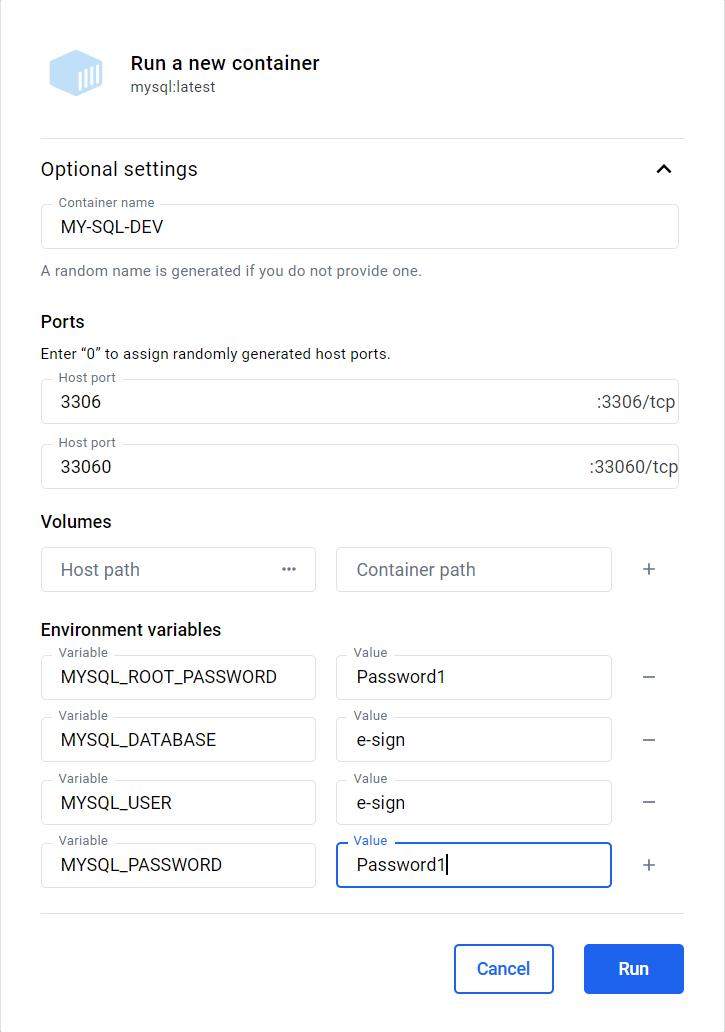Edit the MYSQL_USER value field
Screen dimensions: 725x1032
tap(472, 803)
